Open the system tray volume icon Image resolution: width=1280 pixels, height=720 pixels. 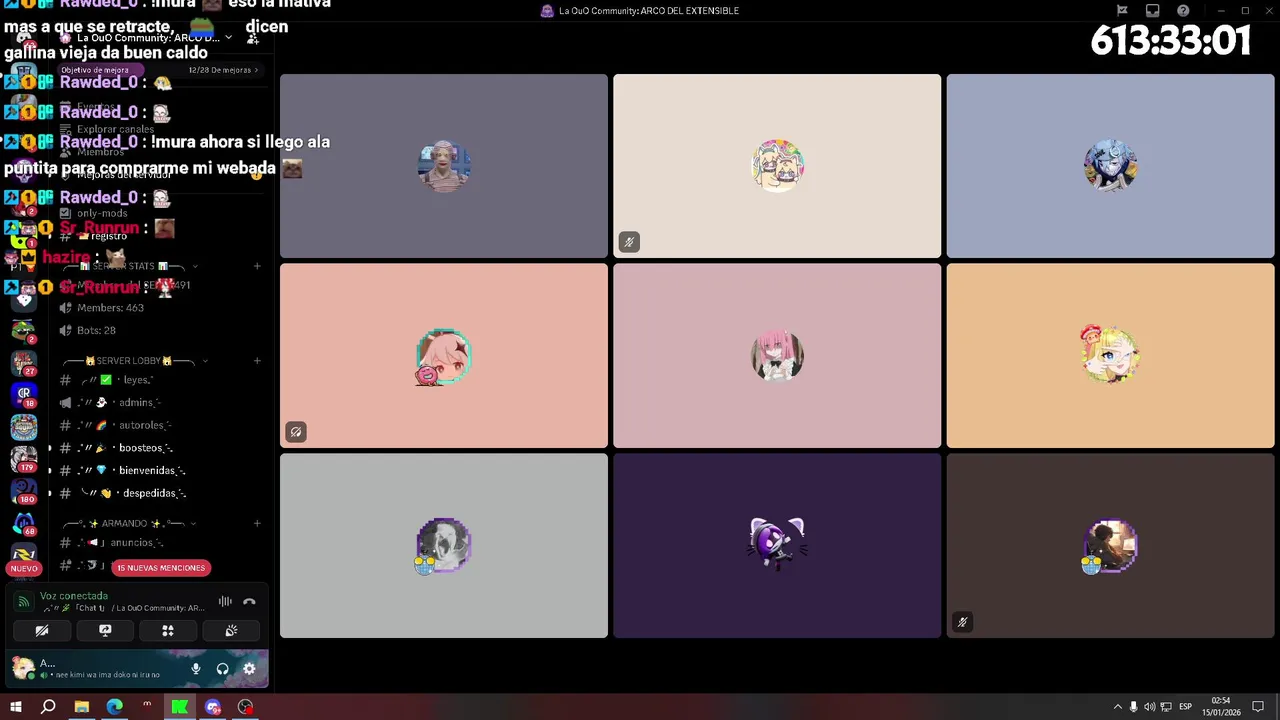(1150, 707)
